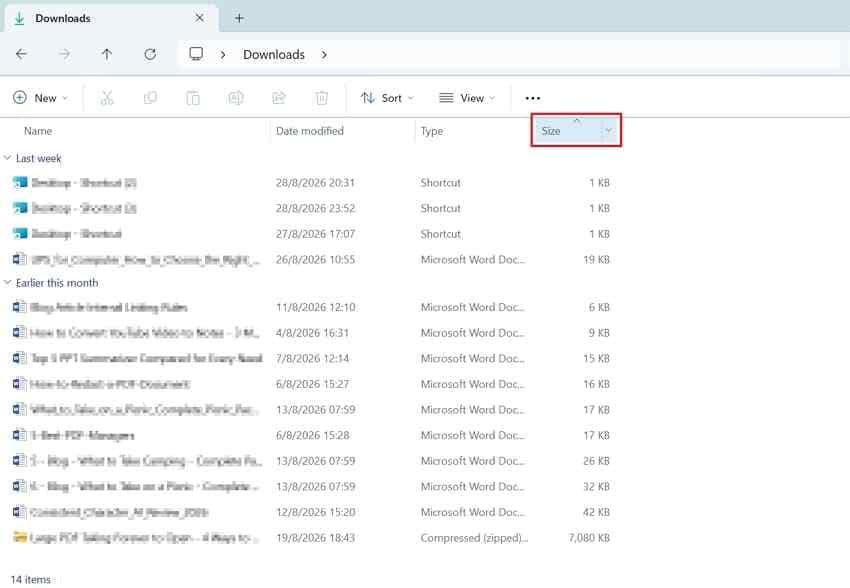Click the address bar empty path field
850x588 pixels.
pos(585,55)
